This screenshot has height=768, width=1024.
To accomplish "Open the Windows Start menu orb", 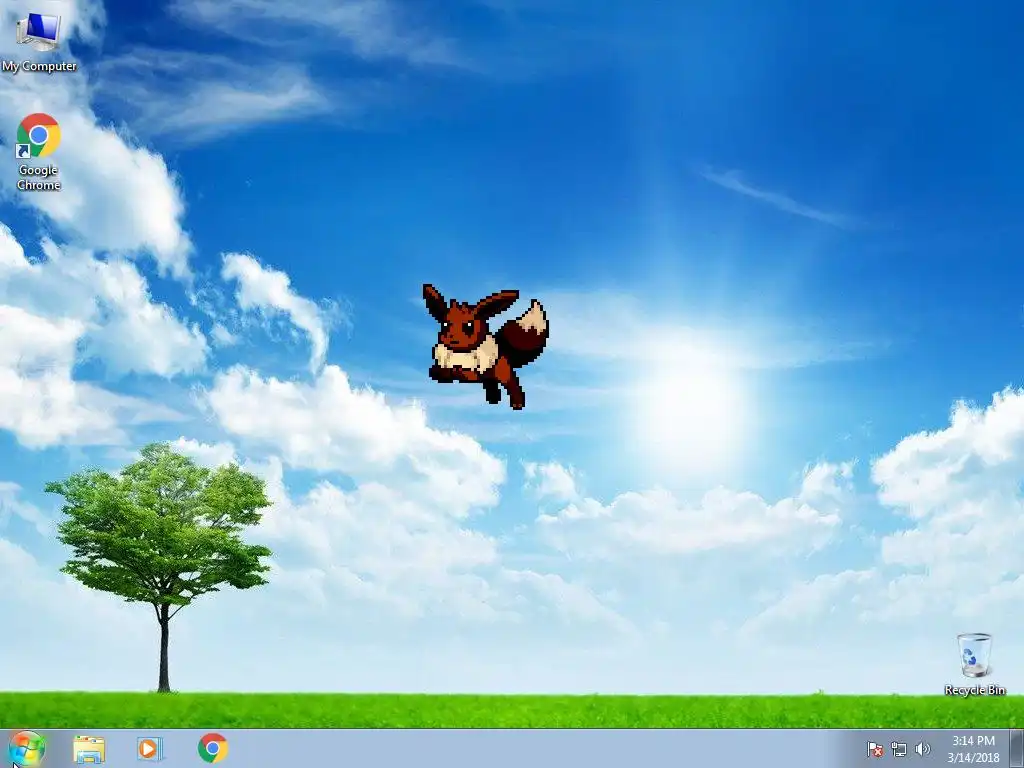I will tap(27, 749).
